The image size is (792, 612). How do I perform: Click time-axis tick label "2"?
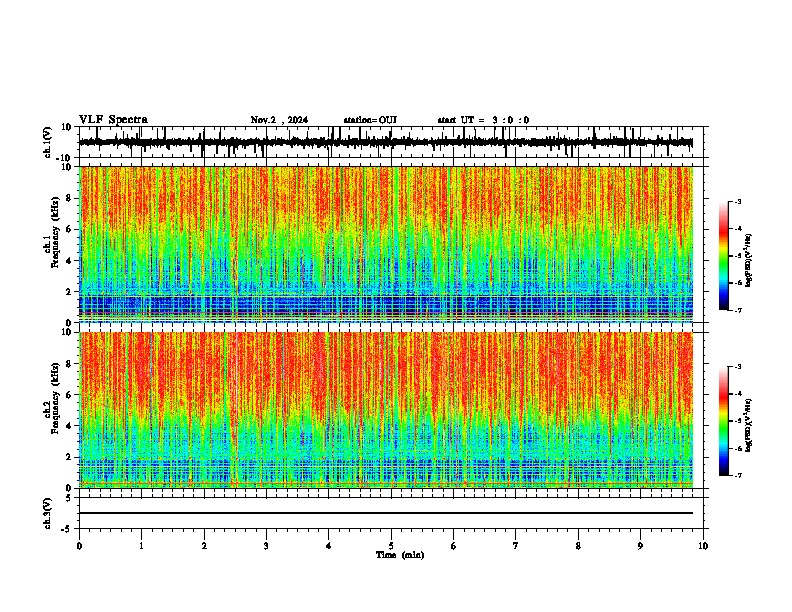pyautogui.click(x=204, y=546)
